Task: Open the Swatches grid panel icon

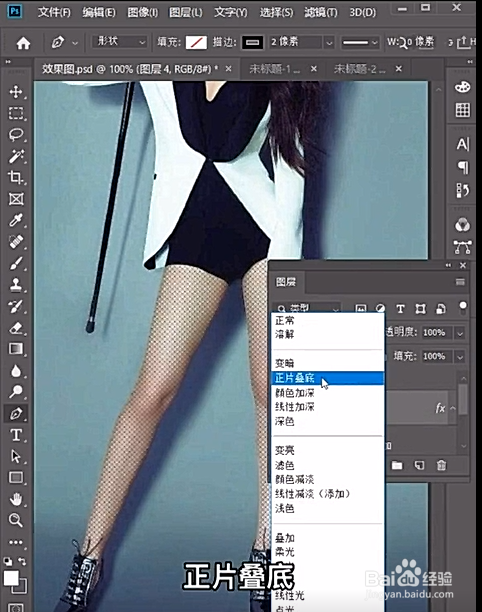Action: coord(462,110)
